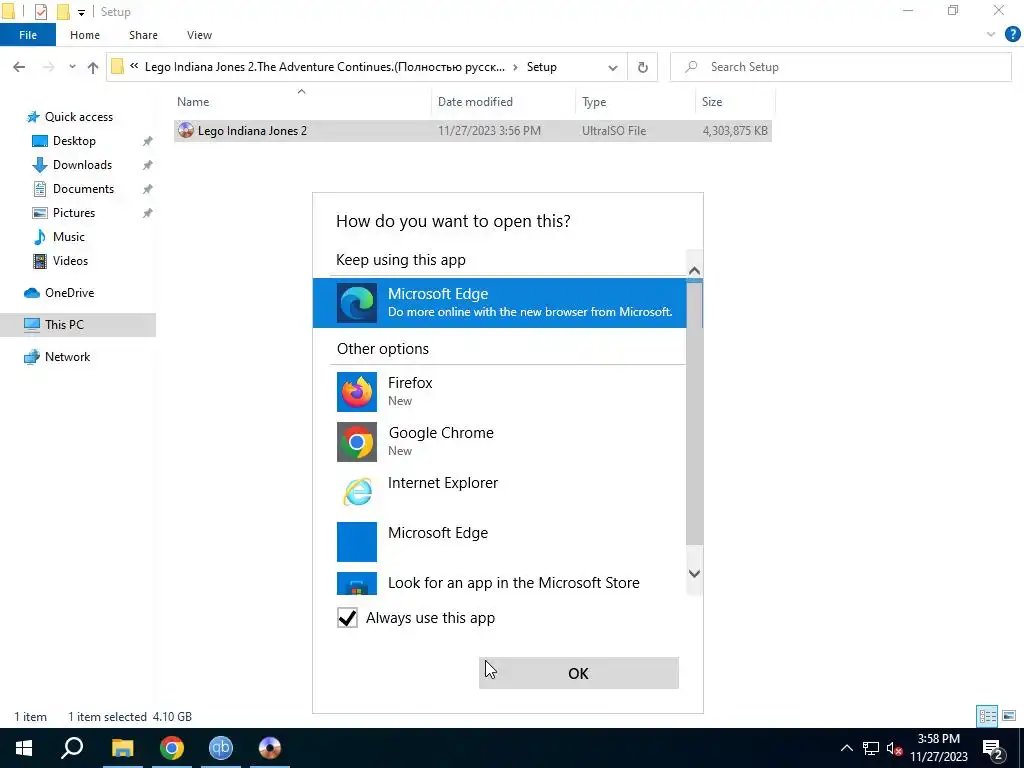
Task: Sort files by Size column
Action: [735, 102]
